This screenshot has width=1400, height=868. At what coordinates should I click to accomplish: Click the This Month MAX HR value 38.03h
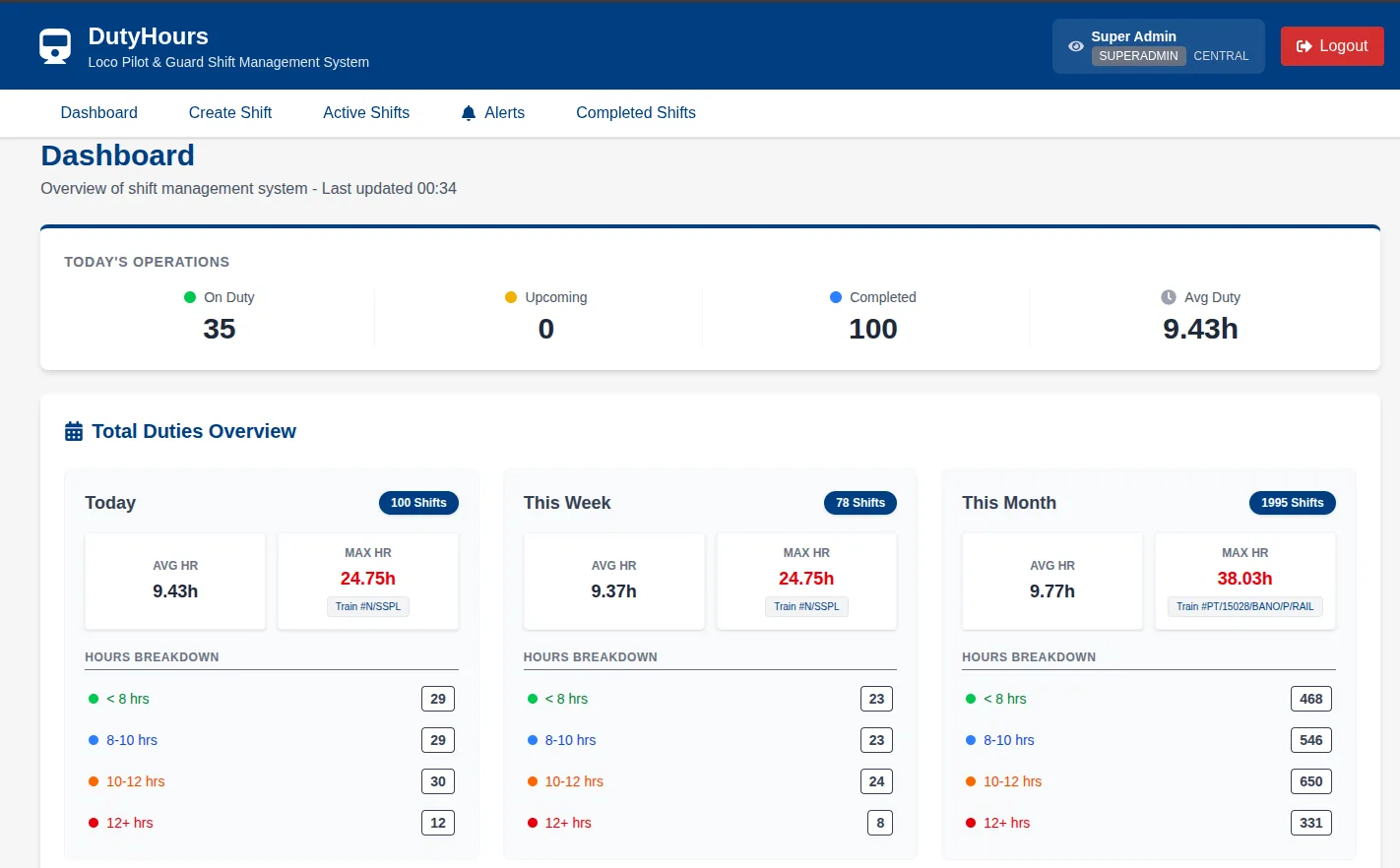[x=1244, y=579]
